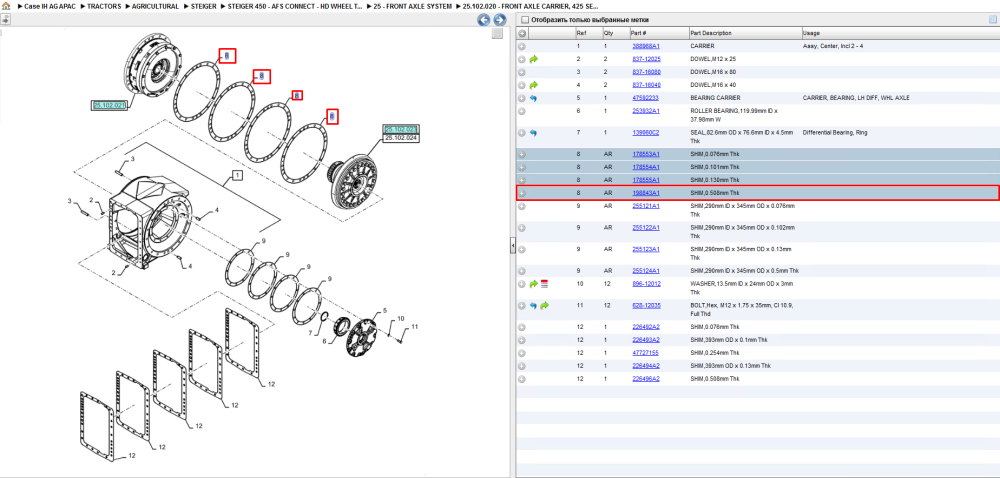Add SHIM 198843A1 using its plus icon
Screen dimensions: 1000x478
(x=522, y=193)
